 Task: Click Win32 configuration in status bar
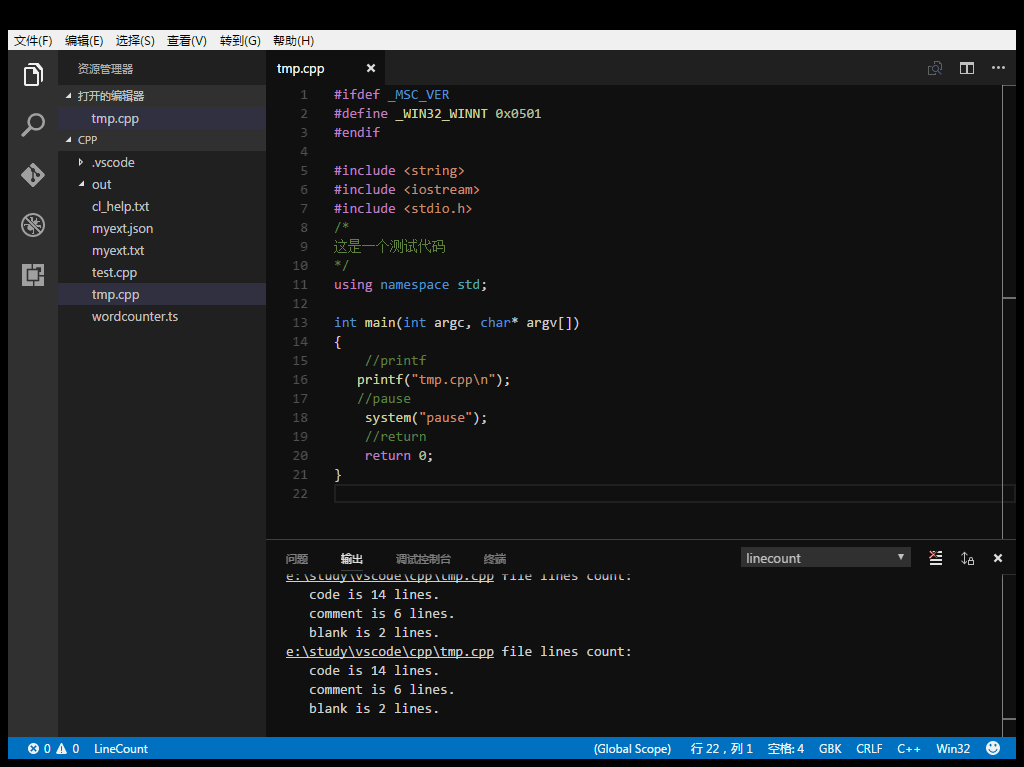(953, 749)
